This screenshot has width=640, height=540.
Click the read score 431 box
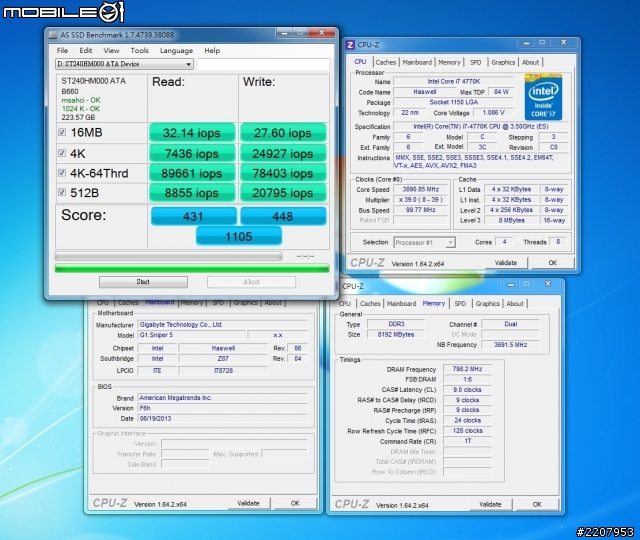[193, 216]
